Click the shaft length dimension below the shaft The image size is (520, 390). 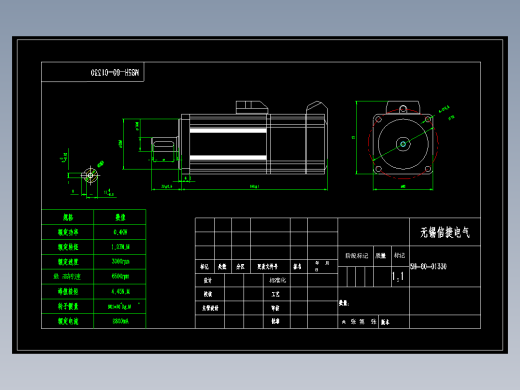pyautogui.click(x=167, y=187)
